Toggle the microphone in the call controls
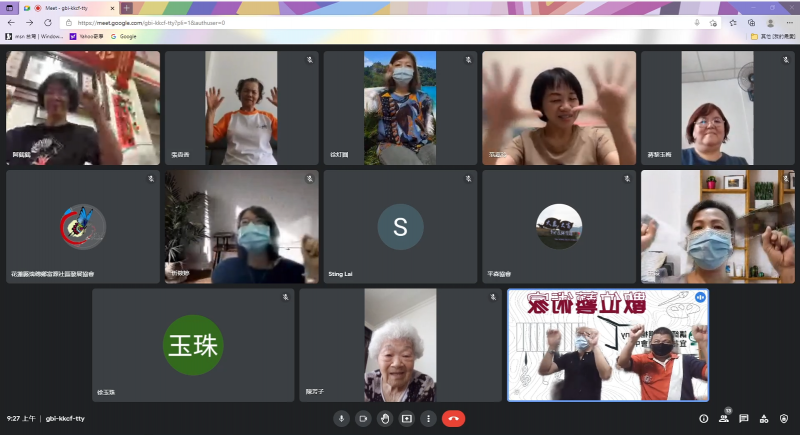Viewport: 800px width, 435px height. click(x=341, y=419)
